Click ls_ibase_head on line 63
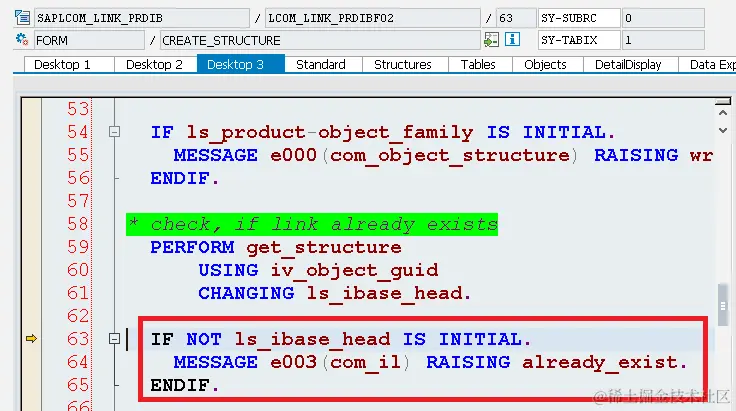The image size is (736, 411). tap(313, 339)
